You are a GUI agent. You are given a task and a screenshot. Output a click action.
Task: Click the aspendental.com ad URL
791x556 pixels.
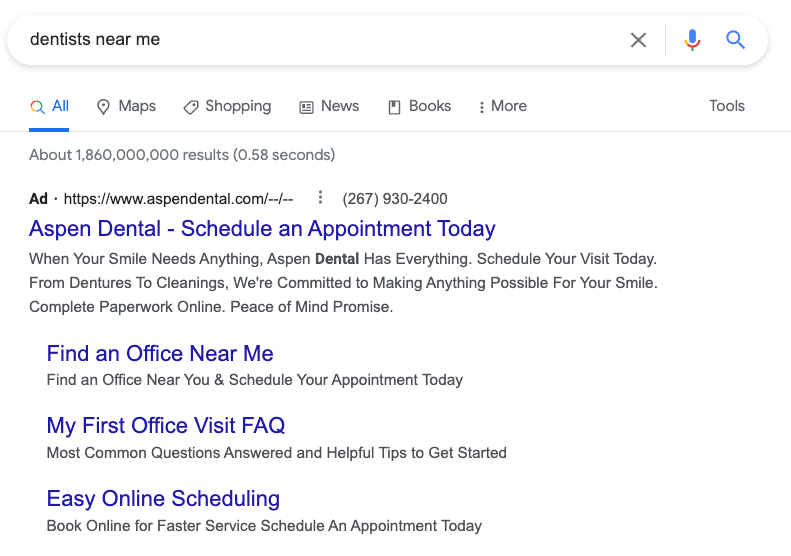click(178, 199)
